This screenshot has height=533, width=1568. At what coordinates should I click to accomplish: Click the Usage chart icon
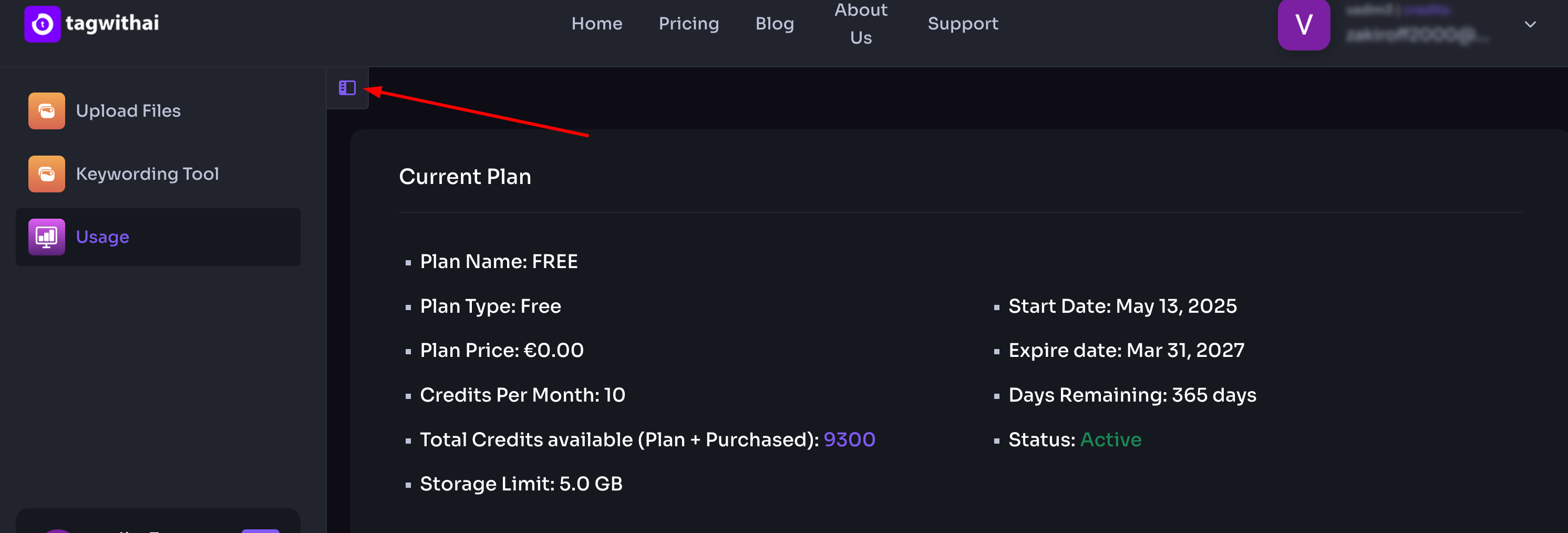pyautogui.click(x=46, y=237)
